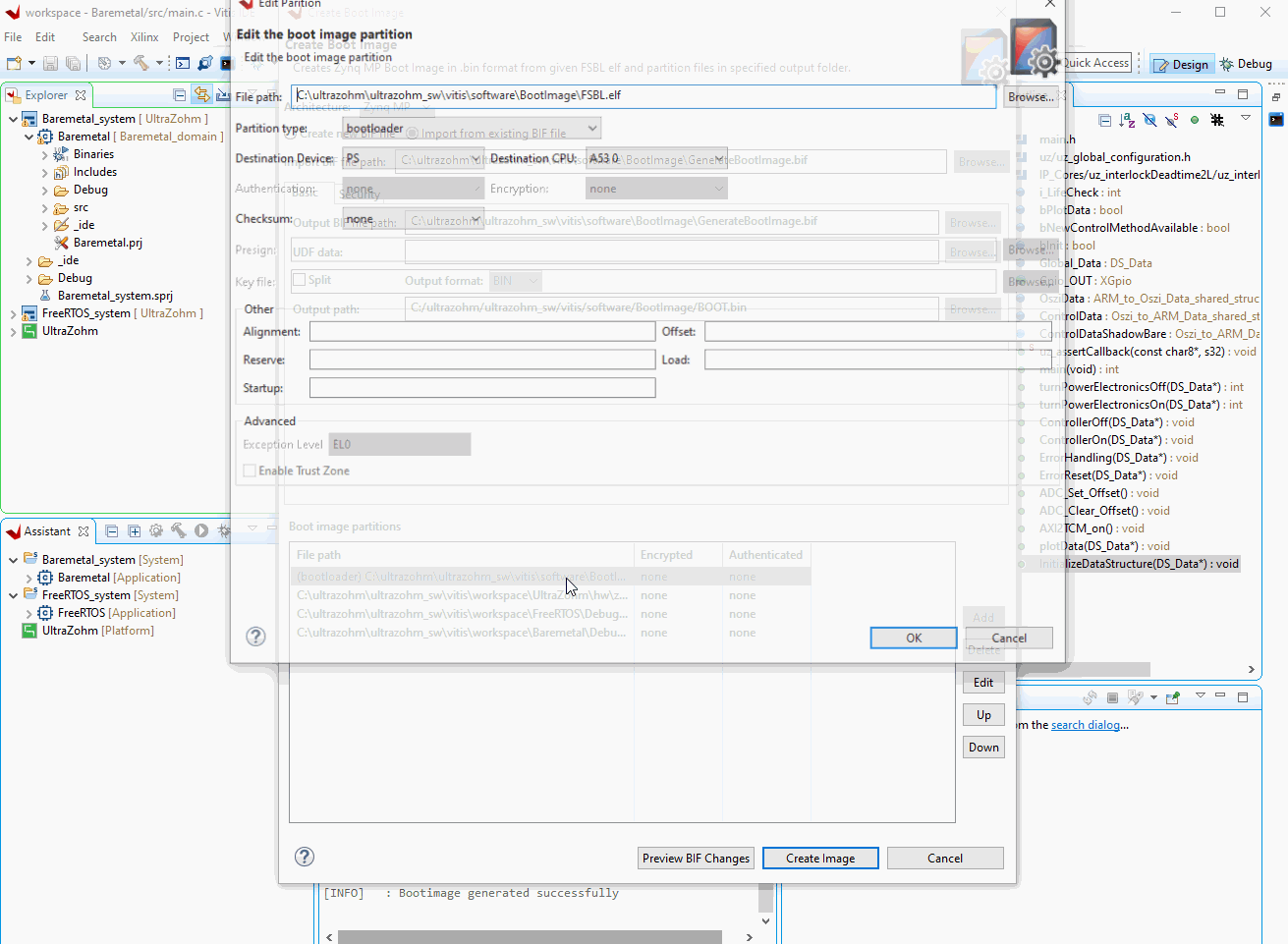The width and height of the screenshot is (1288, 944).
Task: Click OK in Edit Partition dialog
Action: click(x=913, y=639)
